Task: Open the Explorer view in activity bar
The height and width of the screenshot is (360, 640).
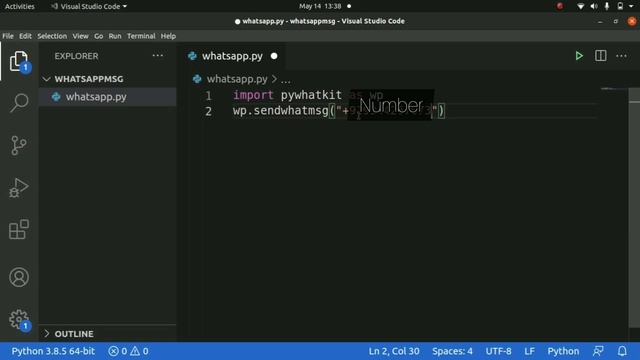Action: pyautogui.click(x=19, y=61)
